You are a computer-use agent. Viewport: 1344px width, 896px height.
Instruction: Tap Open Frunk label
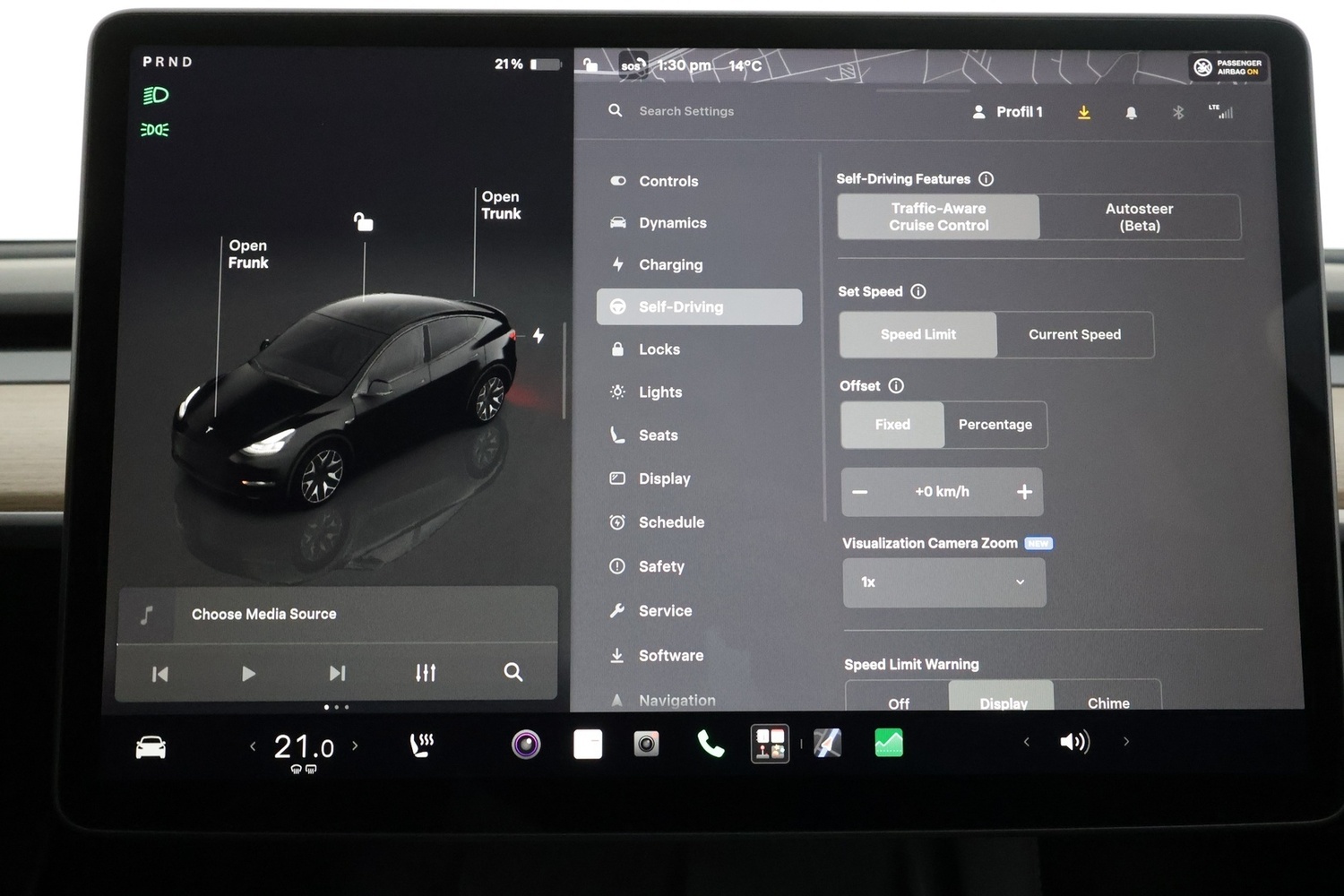pyautogui.click(x=248, y=254)
